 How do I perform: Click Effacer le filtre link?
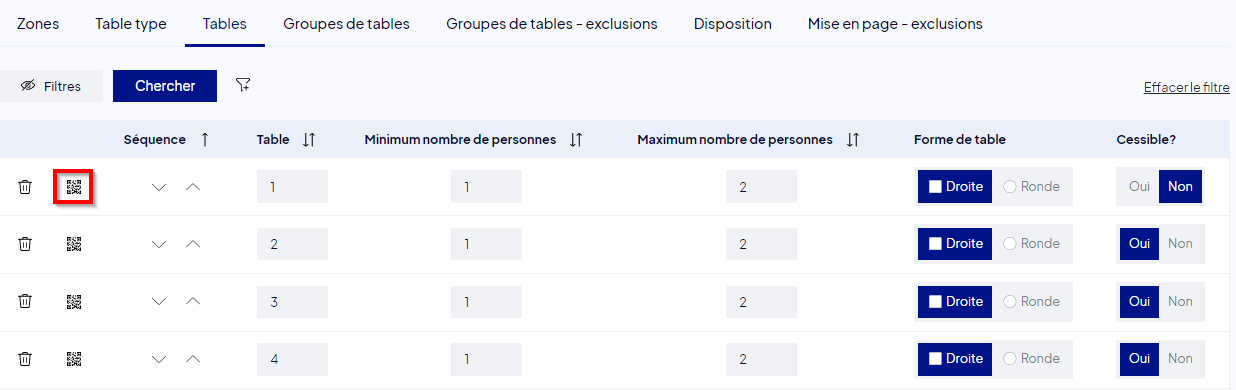point(1186,87)
